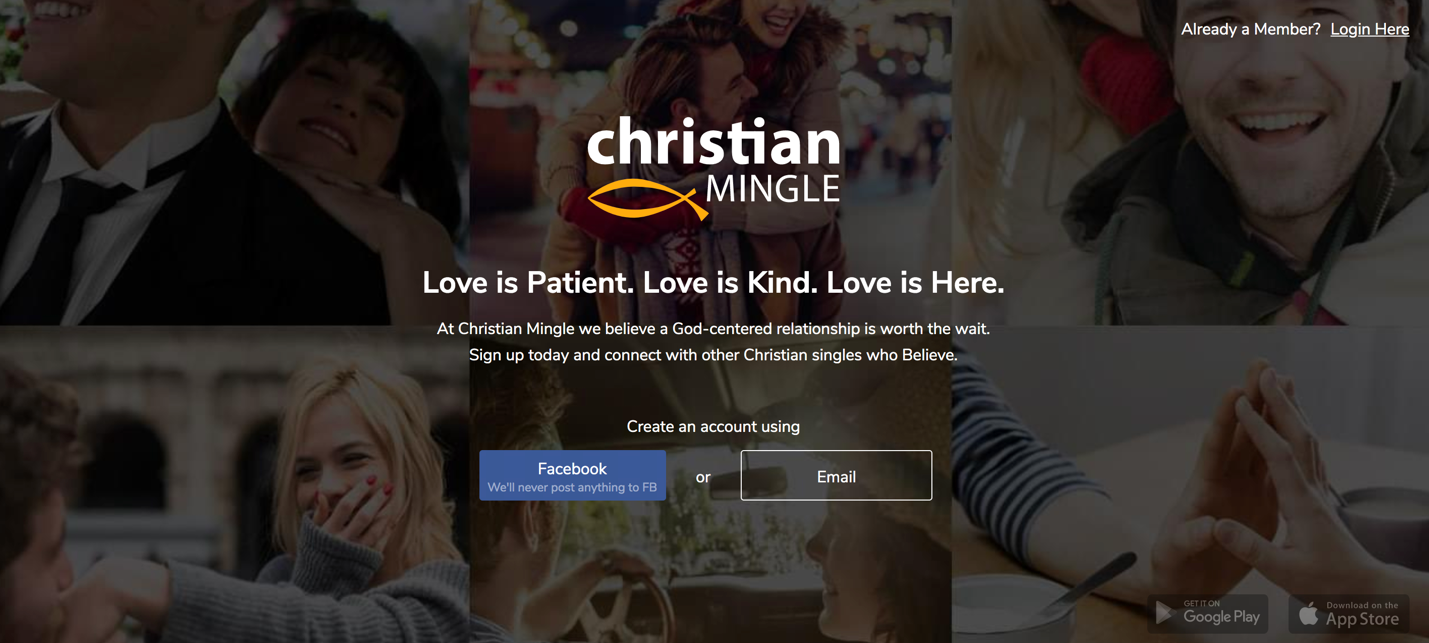The image size is (1429, 643).
Task: Click the MINGLE word in the logo
Action: pos(773,188)
